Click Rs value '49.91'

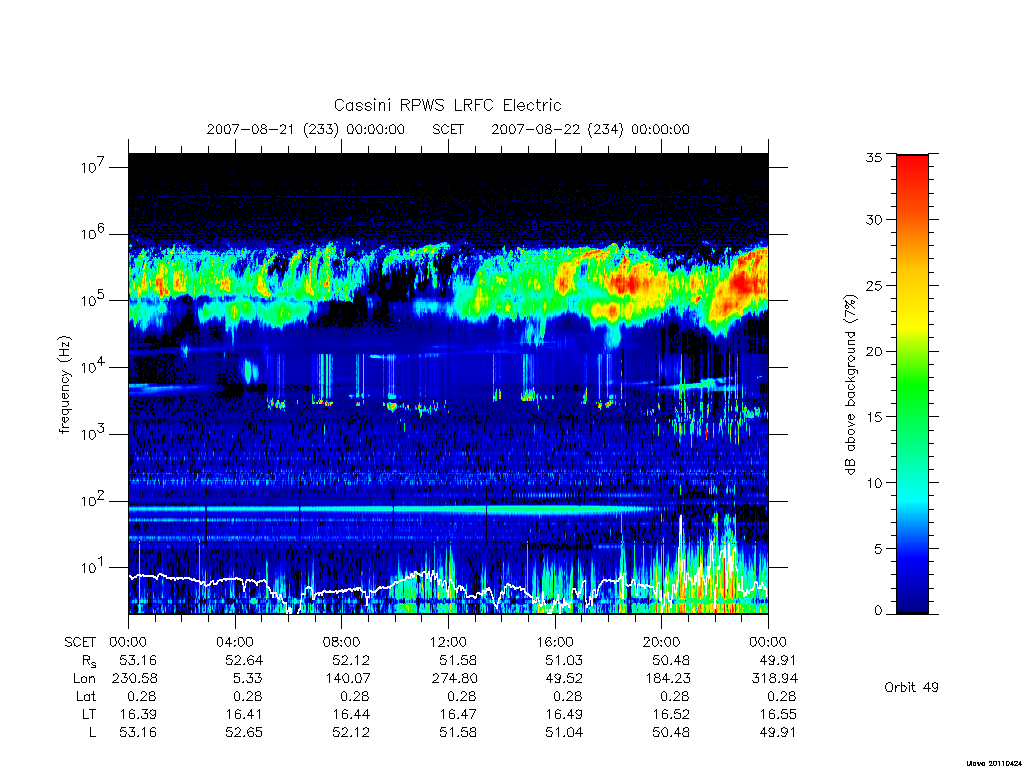[x=778, y=660]
